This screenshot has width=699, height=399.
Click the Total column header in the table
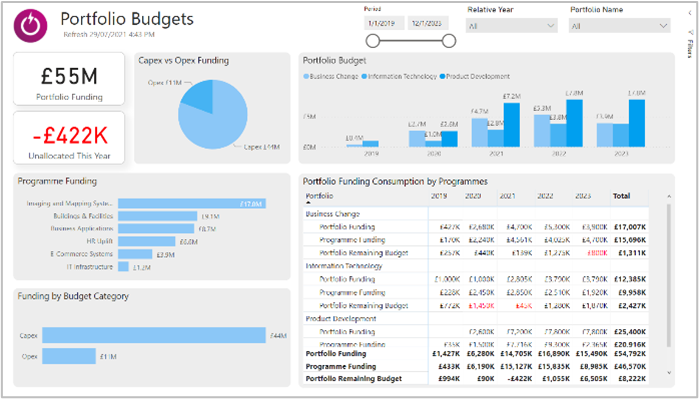[621, 196]
